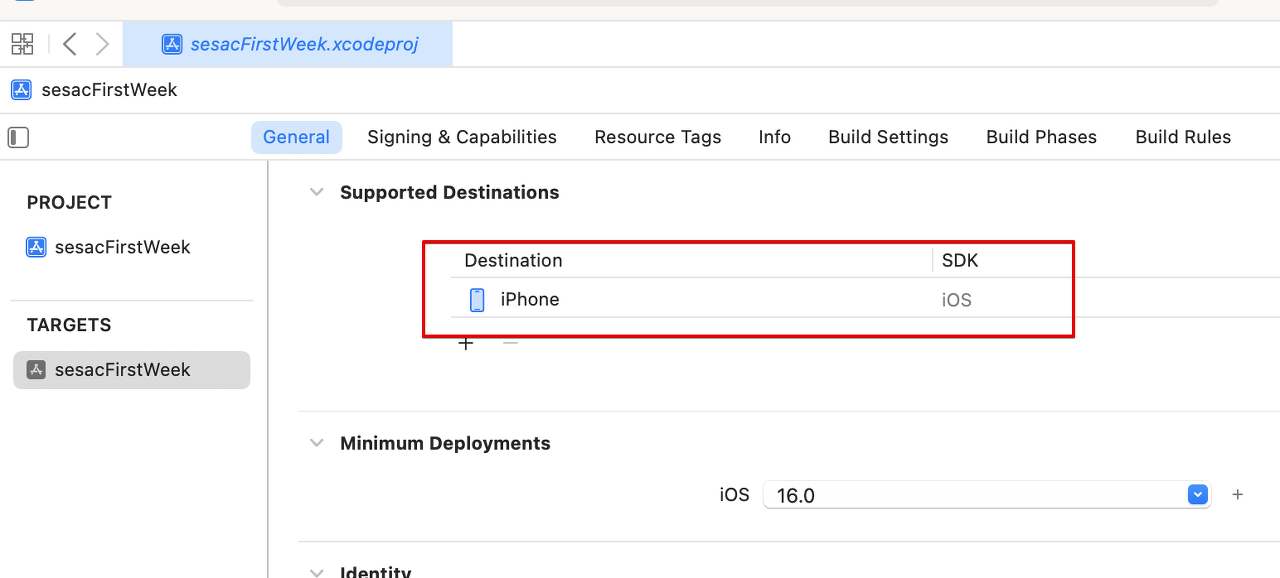Open the Build Rules tab
Screen dimensions: 1280x578
(x=1183, y=137)
